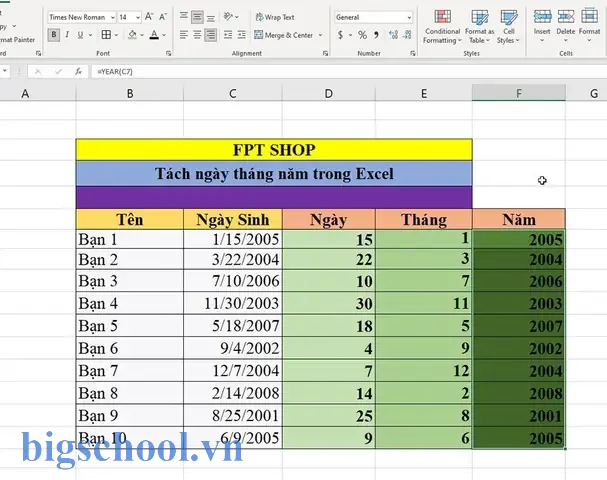Open the font name dropdown
607x480 pixels.
(113, 17)
